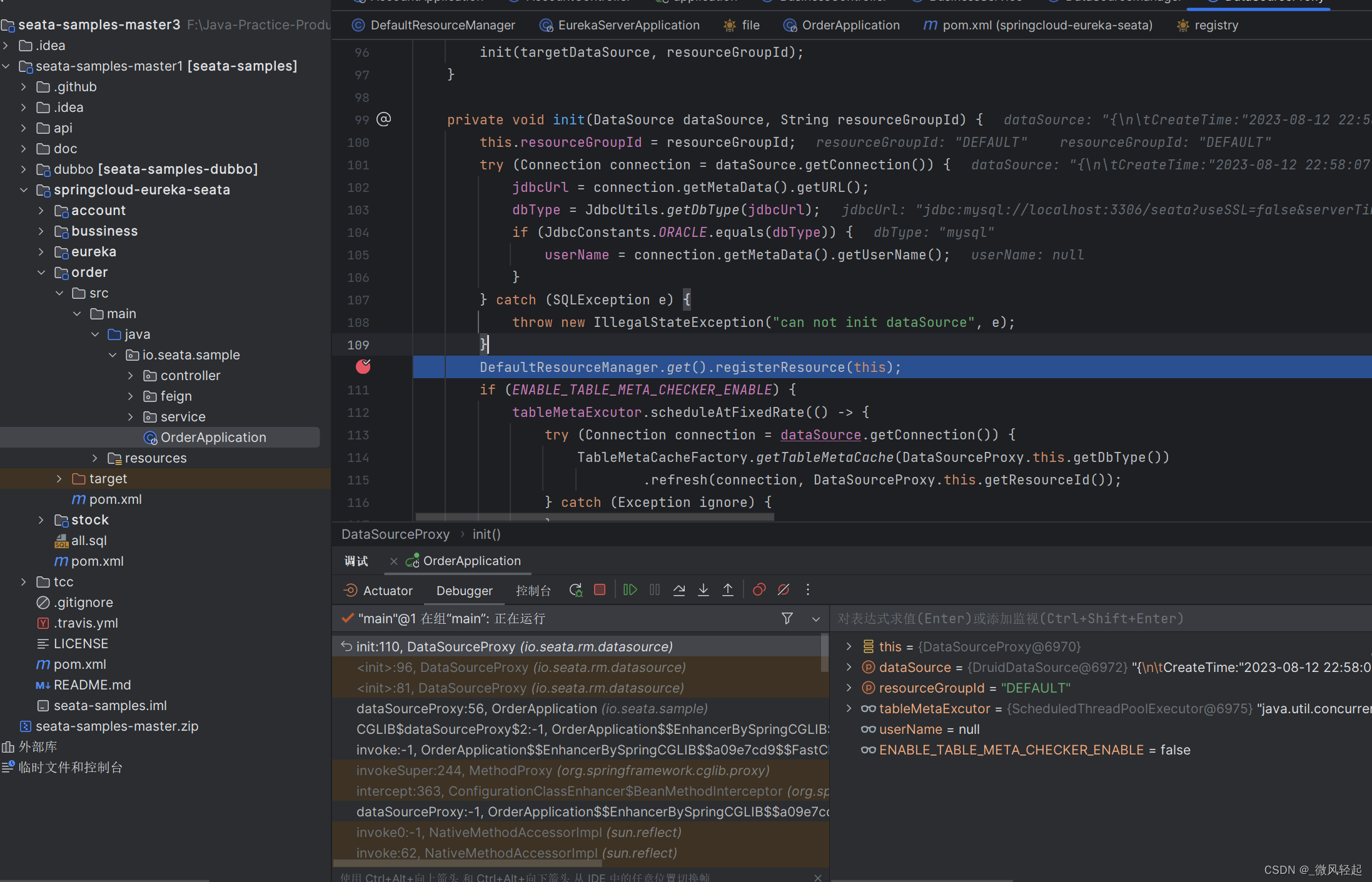Open file editor tab
Screen dimensions: 1372x882
[x=742, y=26]
